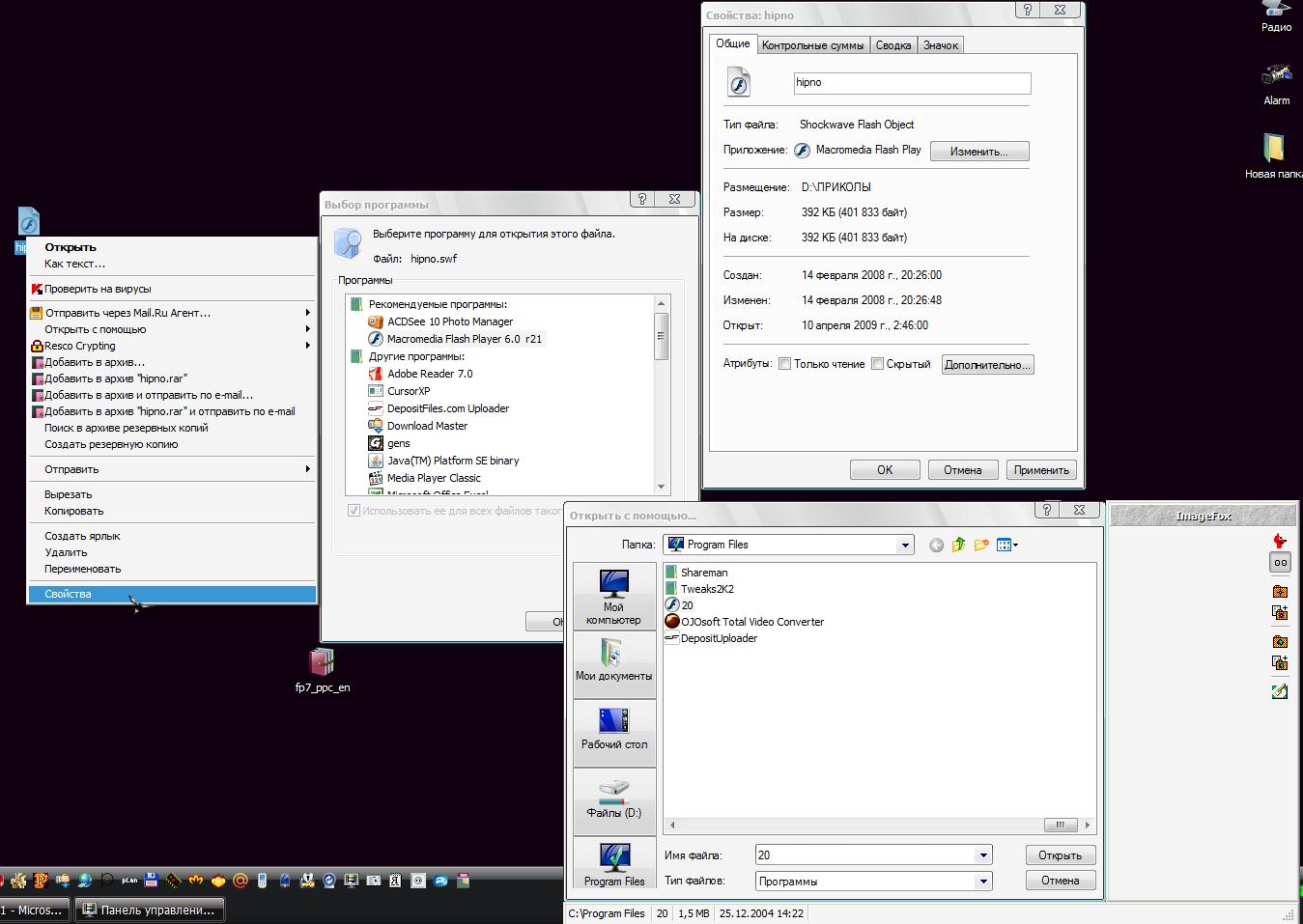Choose Проверить на вирусы in context menu

(x=172, y=289)
